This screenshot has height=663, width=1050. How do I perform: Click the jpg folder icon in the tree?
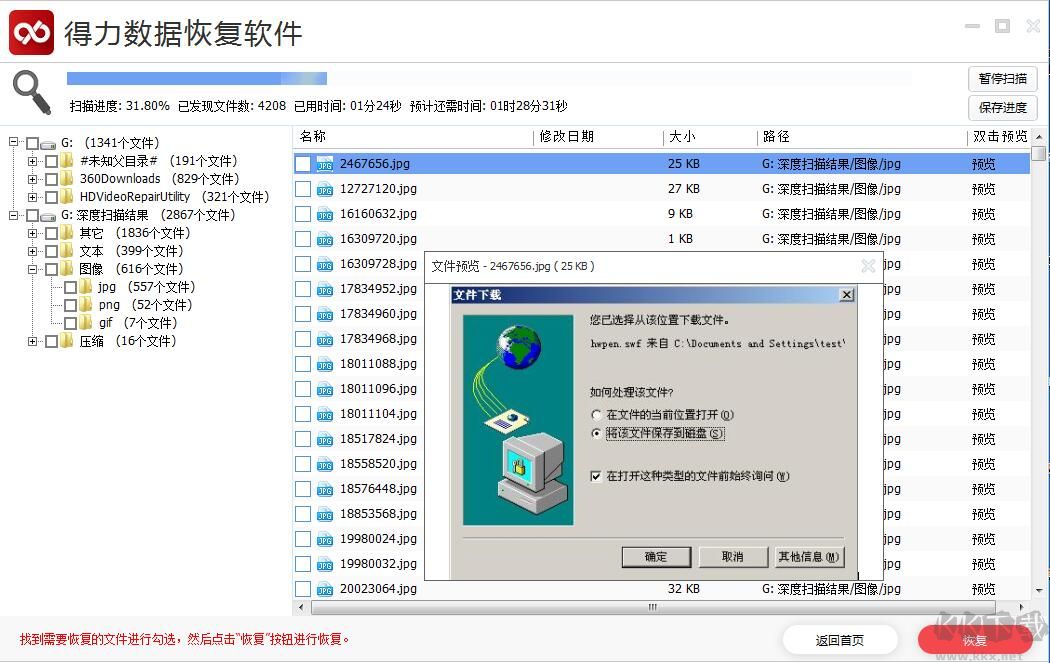coord(87,287)
